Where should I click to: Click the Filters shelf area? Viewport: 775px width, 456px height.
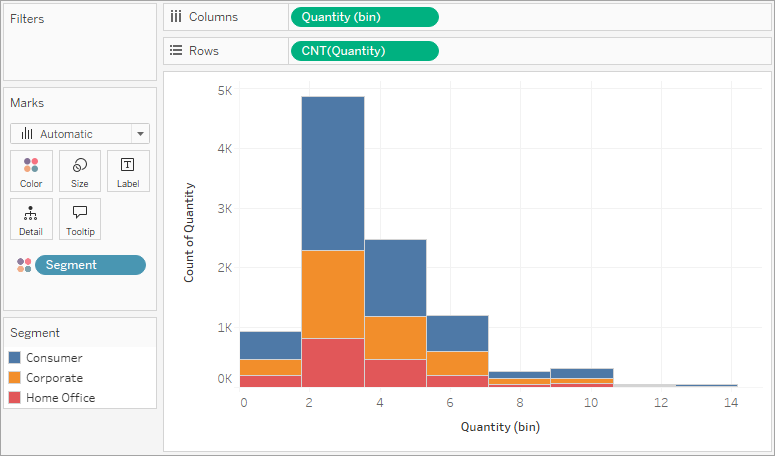tap(80, 42)
